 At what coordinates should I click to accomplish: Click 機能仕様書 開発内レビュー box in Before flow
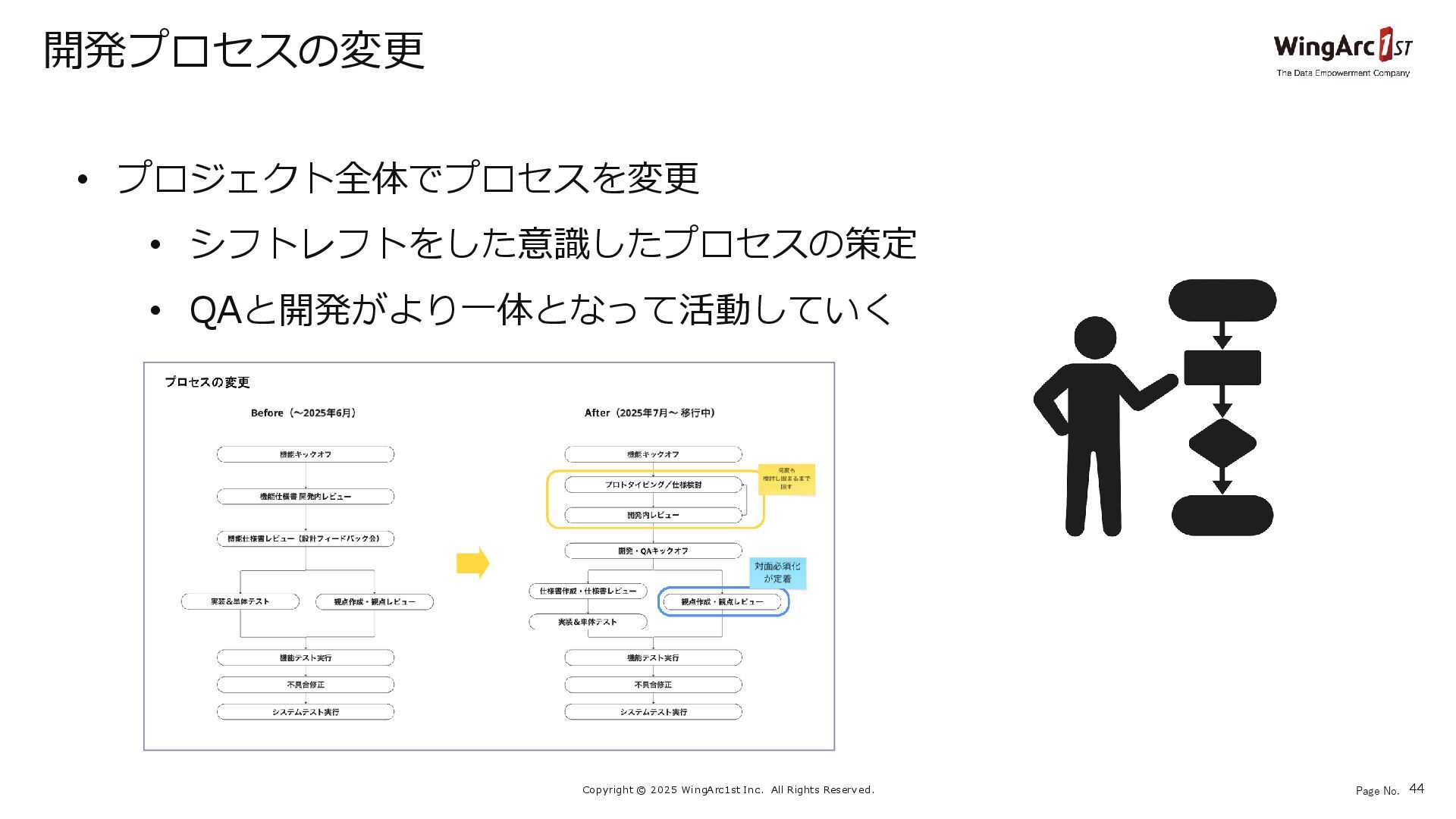(x=306, y=497)
